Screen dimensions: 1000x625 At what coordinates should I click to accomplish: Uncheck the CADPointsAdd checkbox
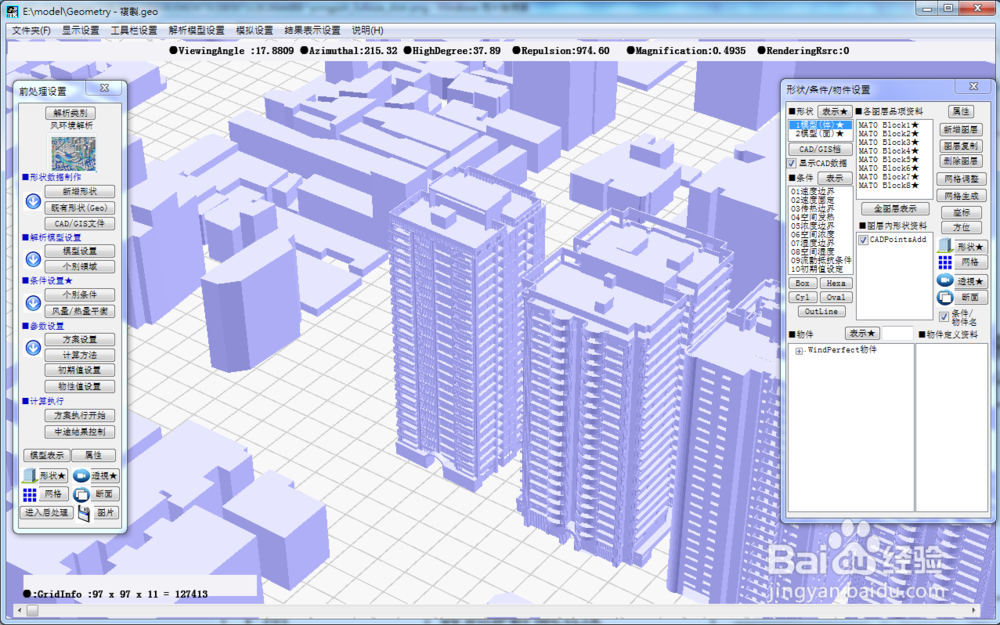(864, 240)
